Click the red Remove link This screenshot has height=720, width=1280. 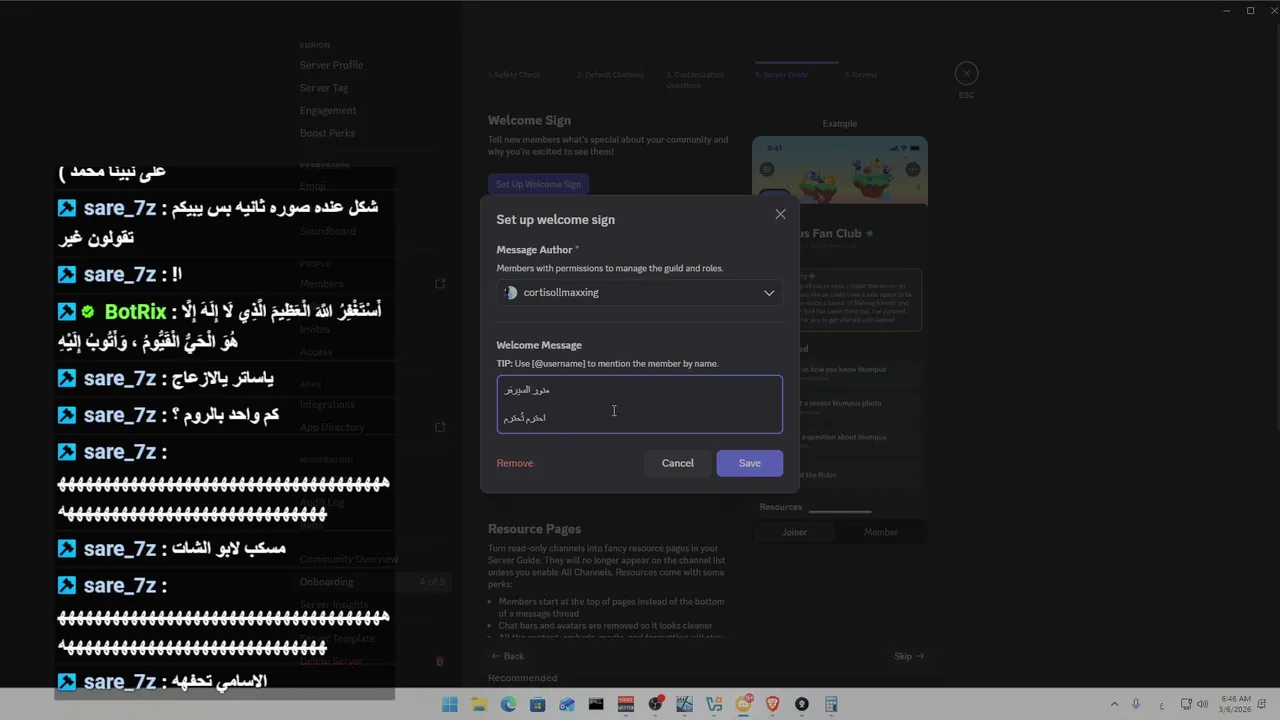pyautogui.click(x=515, y=463)
